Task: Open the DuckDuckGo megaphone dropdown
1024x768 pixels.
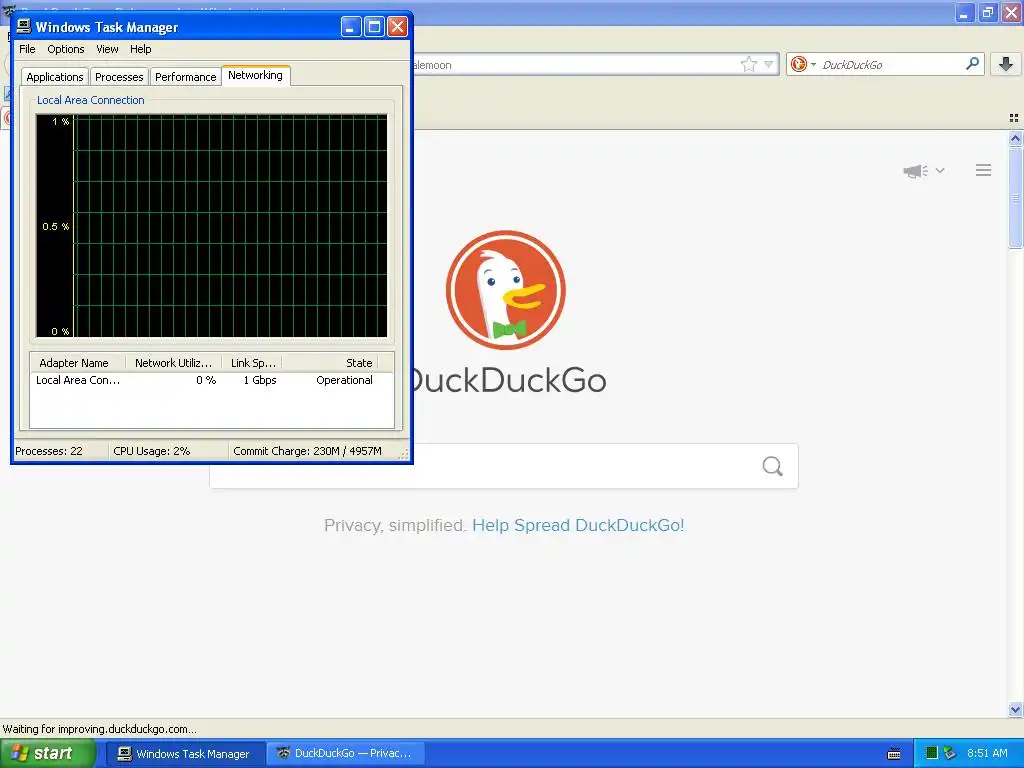Action: coord(923,171)
